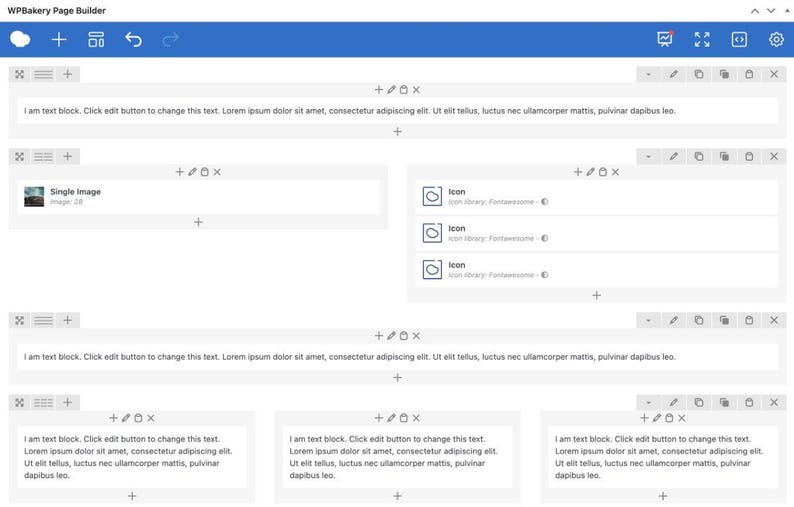Click the WPBakery cloud logo
Image resolution: width=794 pixels, height=507 pixels.
tap(20, 39)
